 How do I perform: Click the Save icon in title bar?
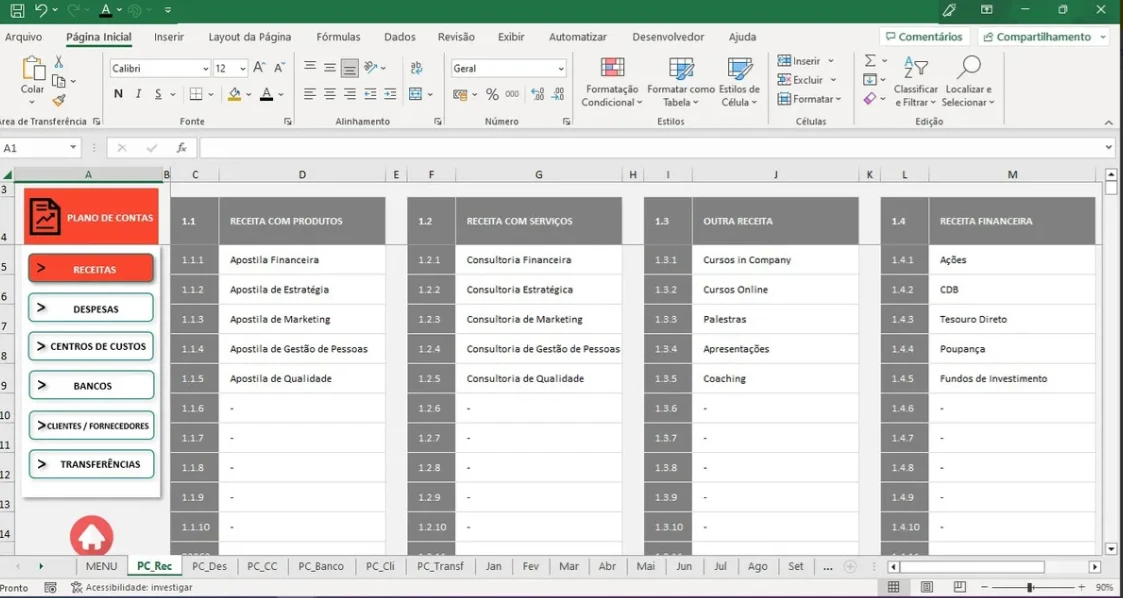pyautogui.click(x=17, y=11)
